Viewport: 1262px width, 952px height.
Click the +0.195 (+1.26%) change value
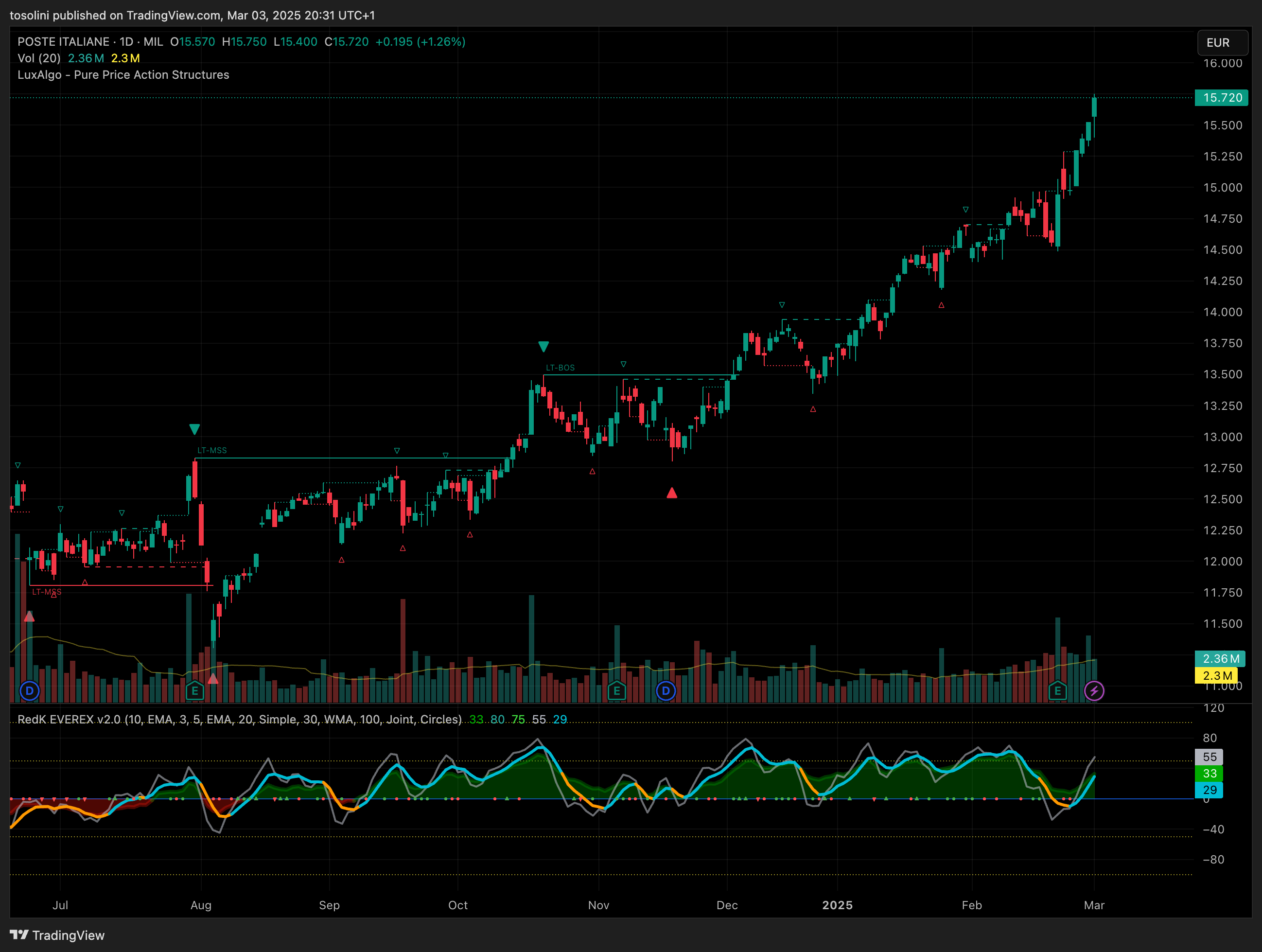[x=421, y=42]
